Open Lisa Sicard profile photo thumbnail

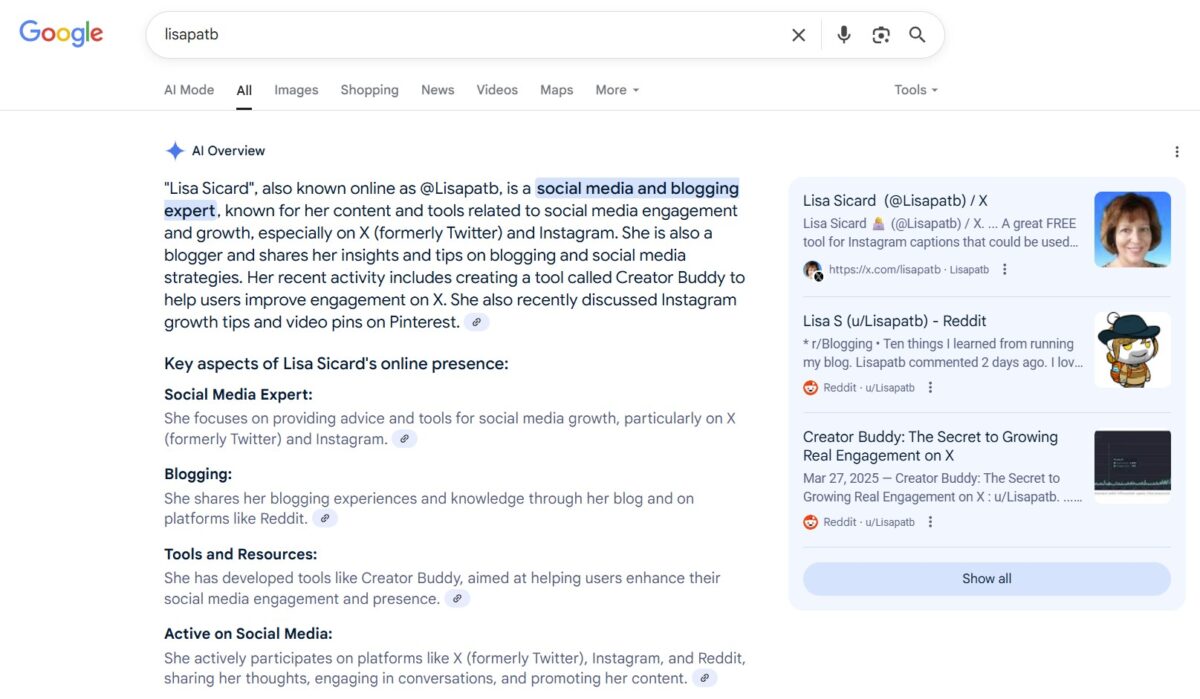(x=1132, y=230)
